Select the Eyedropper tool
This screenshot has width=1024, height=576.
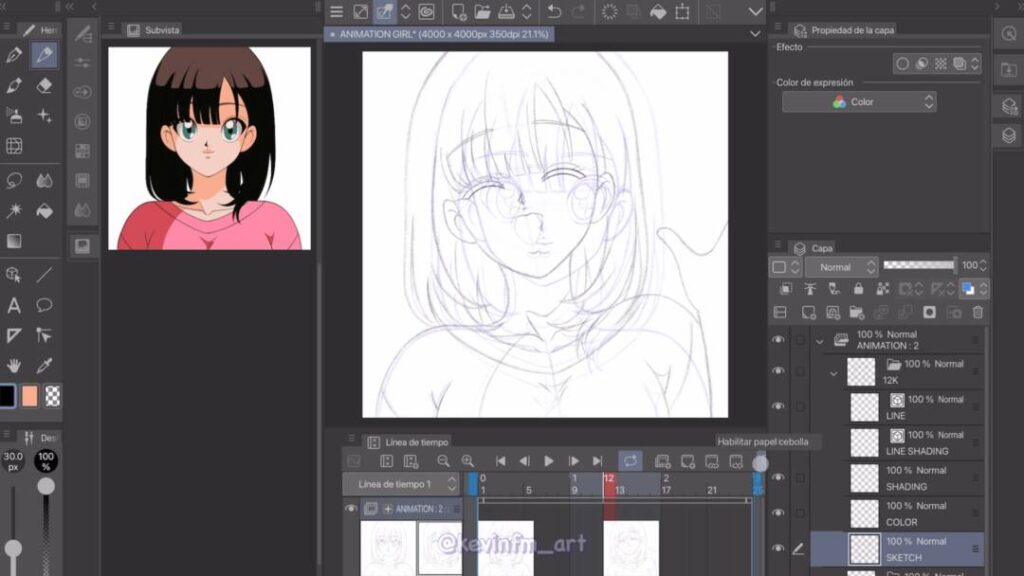click(44, 365)
